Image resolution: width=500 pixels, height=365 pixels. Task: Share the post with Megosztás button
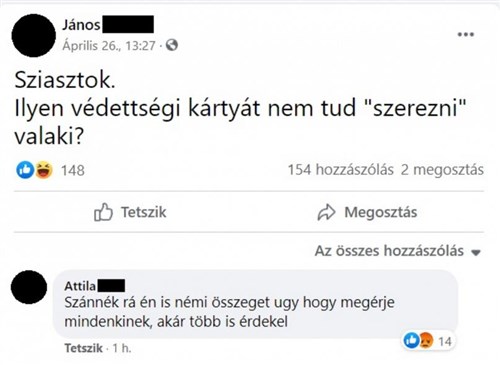click(x=367, y=212)
